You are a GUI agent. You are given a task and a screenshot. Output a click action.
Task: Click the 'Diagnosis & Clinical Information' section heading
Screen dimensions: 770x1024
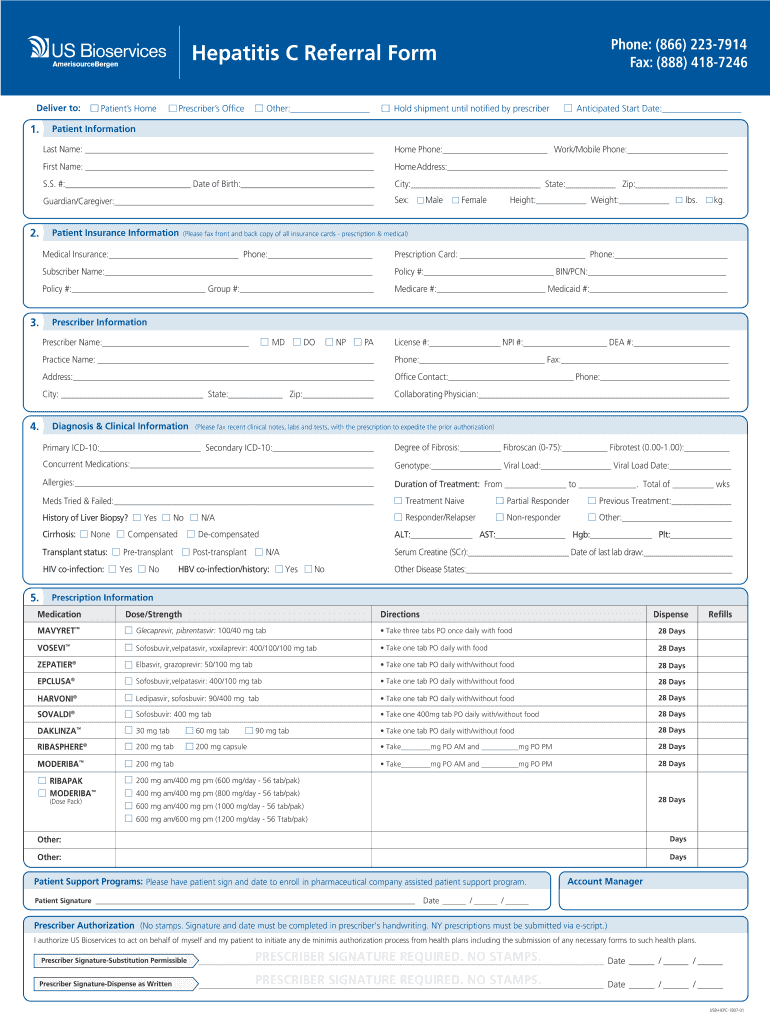pyautogui.click(x=120, y=426)
